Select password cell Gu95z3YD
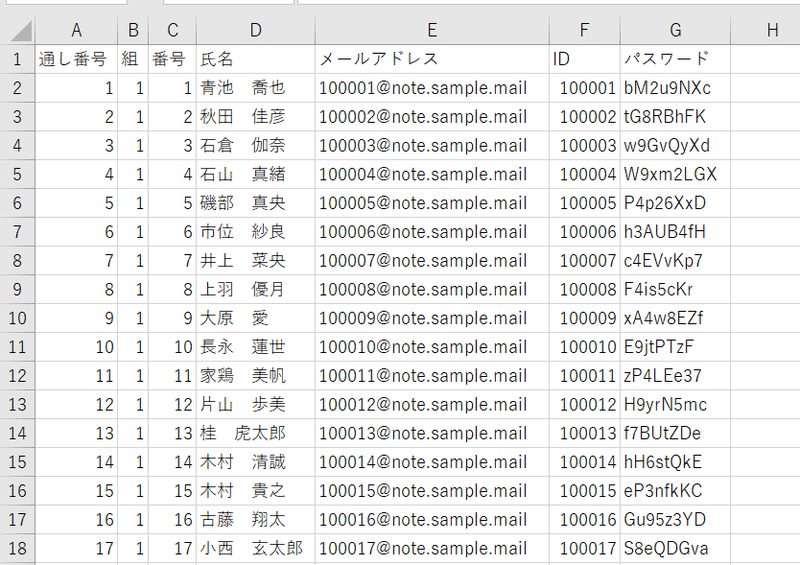Image resolution: width=800 pixels, height=565 pixels. [x=676, y=520]
